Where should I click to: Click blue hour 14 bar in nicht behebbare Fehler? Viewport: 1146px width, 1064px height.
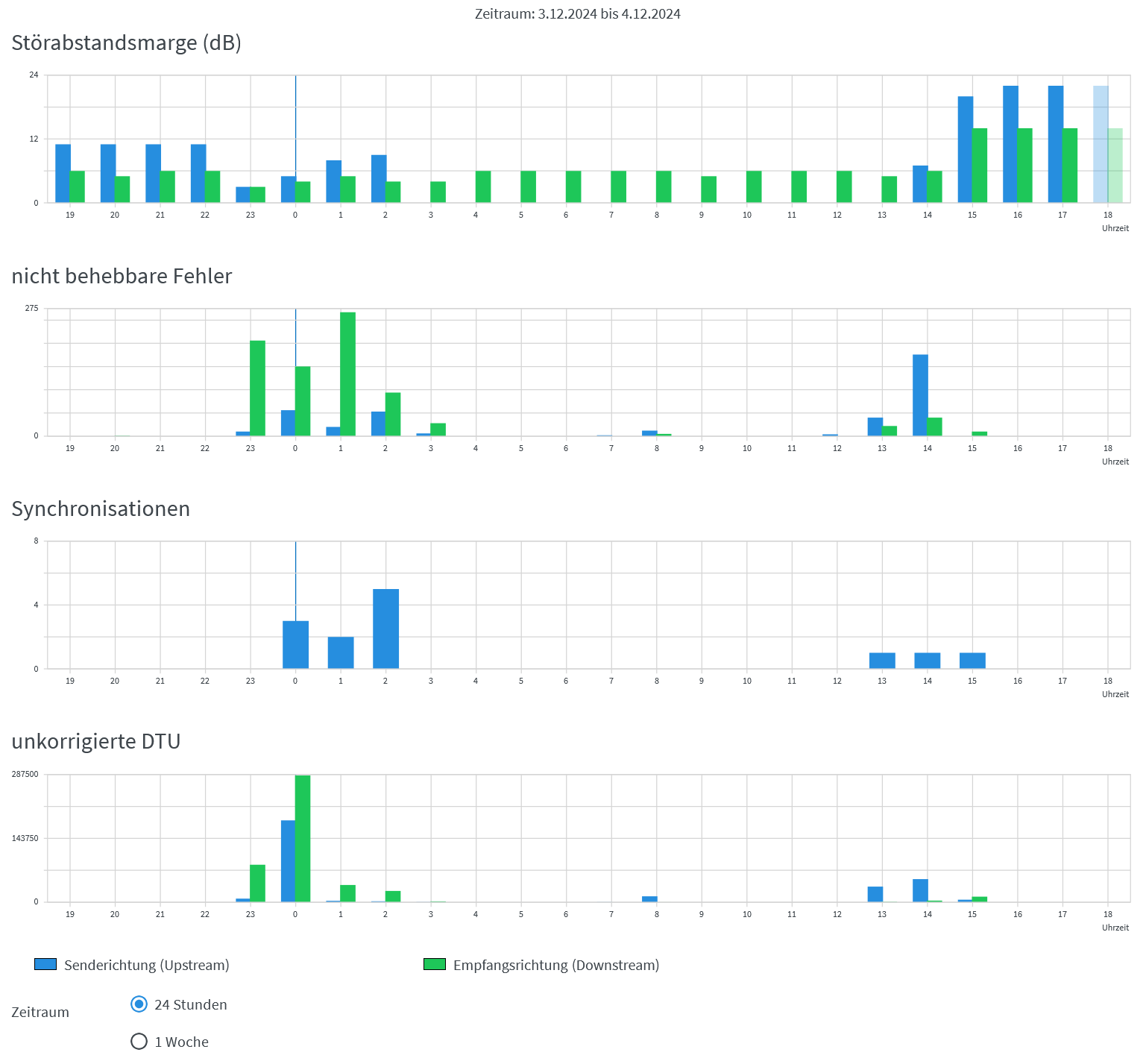pyautogui.click(x=920, y=395)
